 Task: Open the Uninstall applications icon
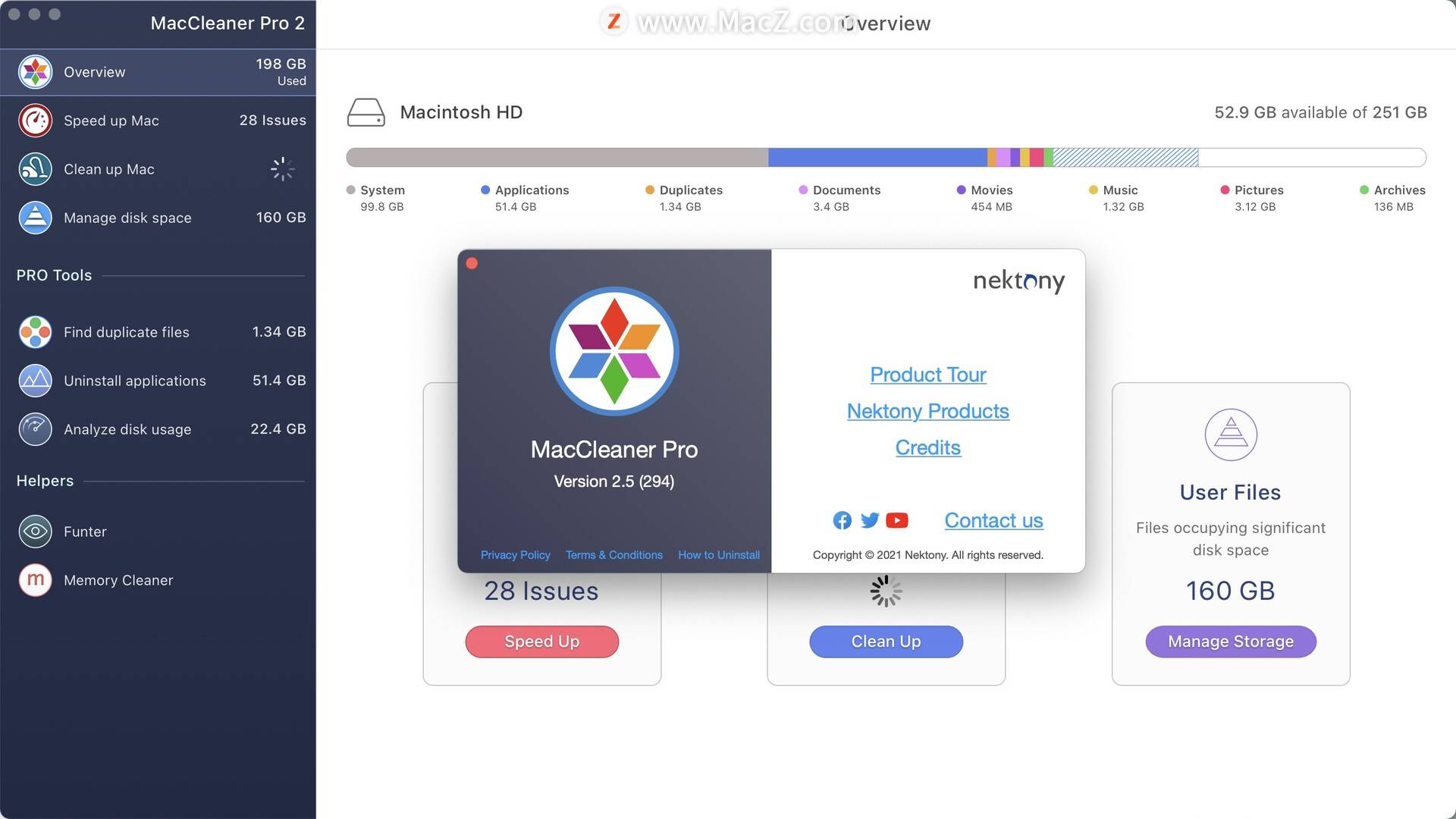point(35,381)
